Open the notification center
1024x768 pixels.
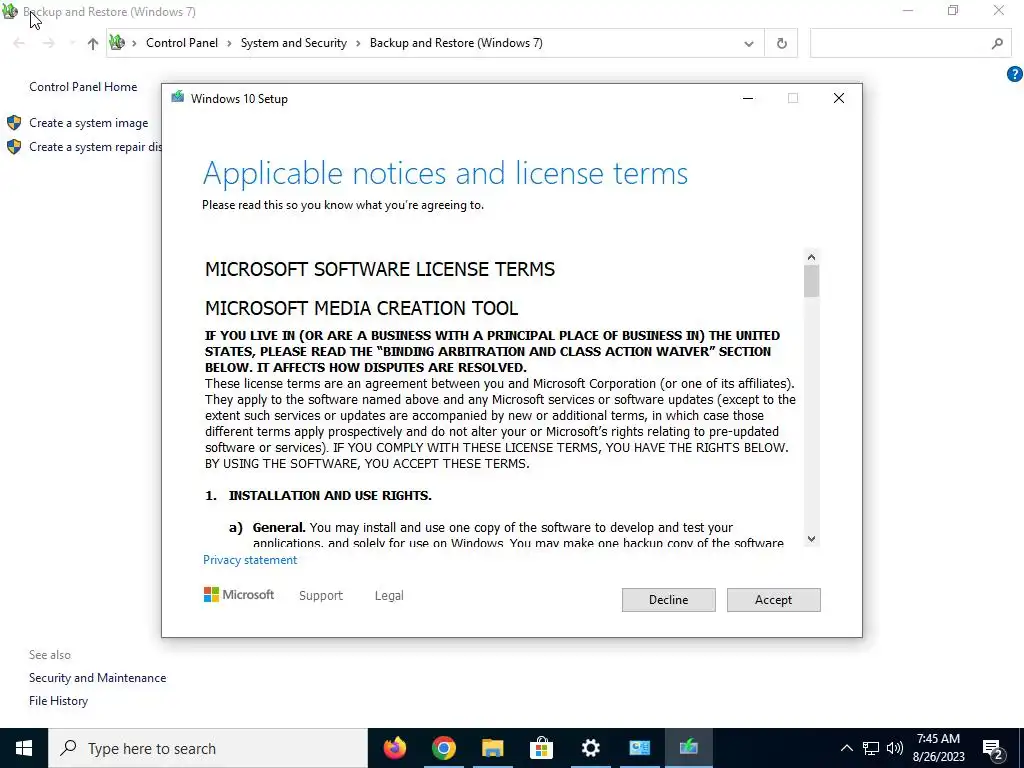pyautogui.click(x=993, y=748)
